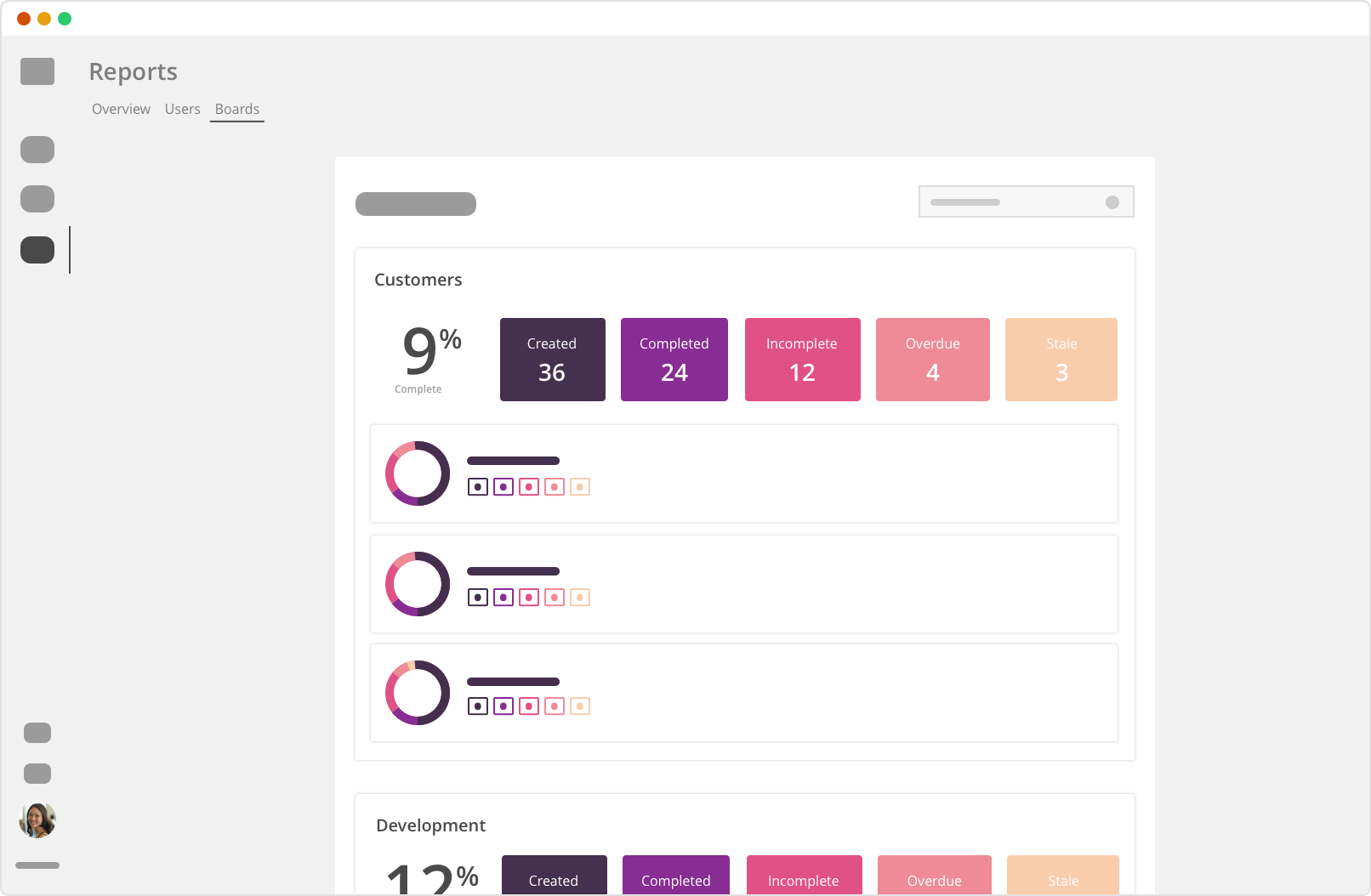
Task: Open the first gray sidebar item
Action: (37, 150)
